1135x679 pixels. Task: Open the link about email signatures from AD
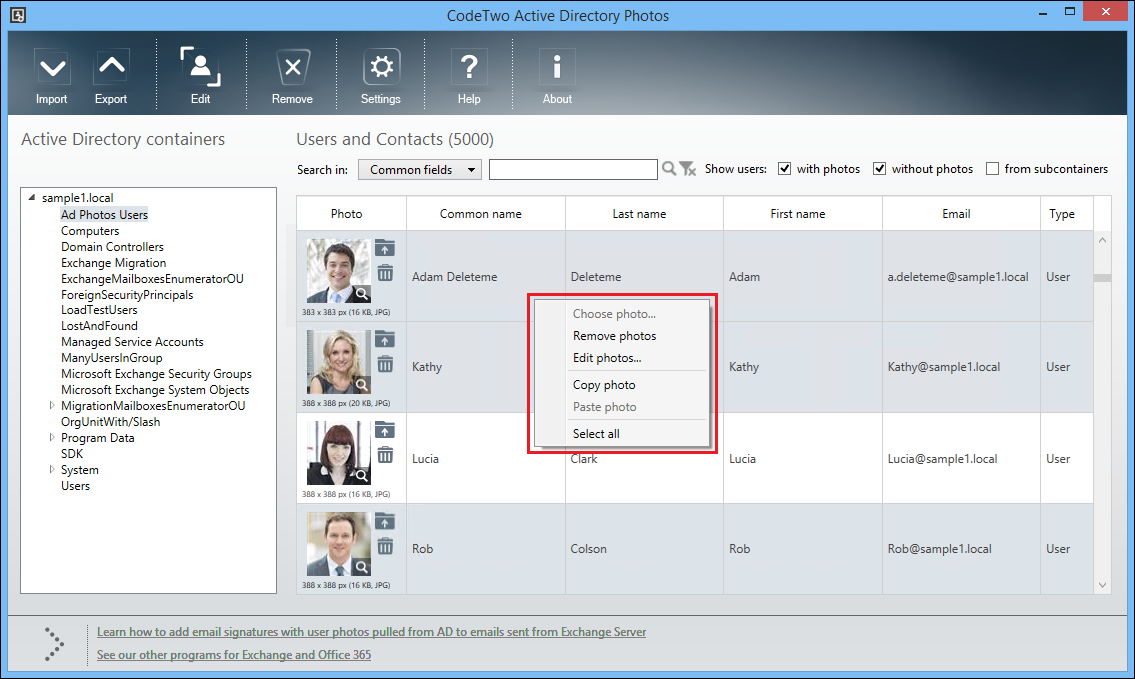coord(371,632)
